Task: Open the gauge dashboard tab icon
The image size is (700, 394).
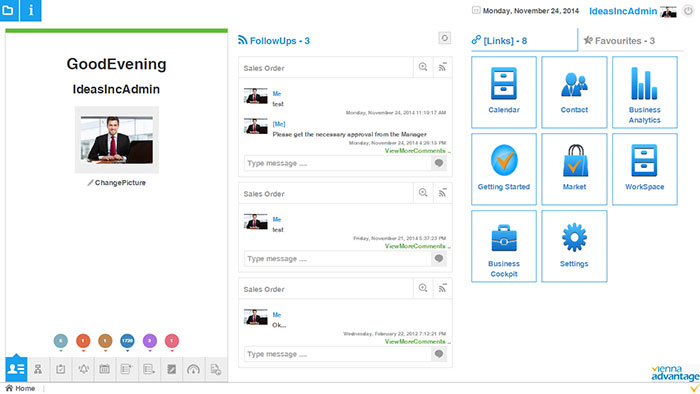Action: 193,369
